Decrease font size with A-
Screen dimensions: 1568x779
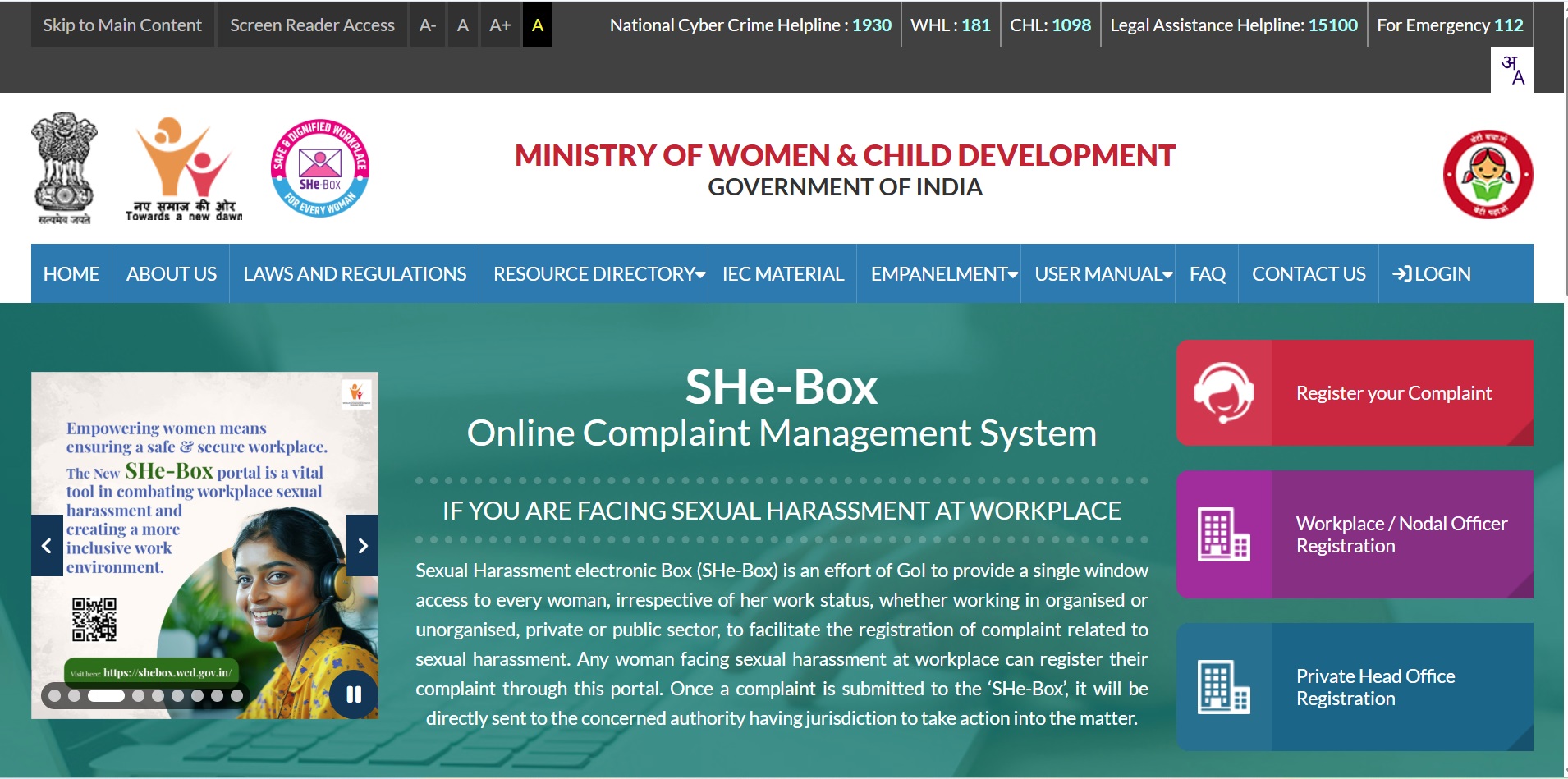tap(427, 25)
